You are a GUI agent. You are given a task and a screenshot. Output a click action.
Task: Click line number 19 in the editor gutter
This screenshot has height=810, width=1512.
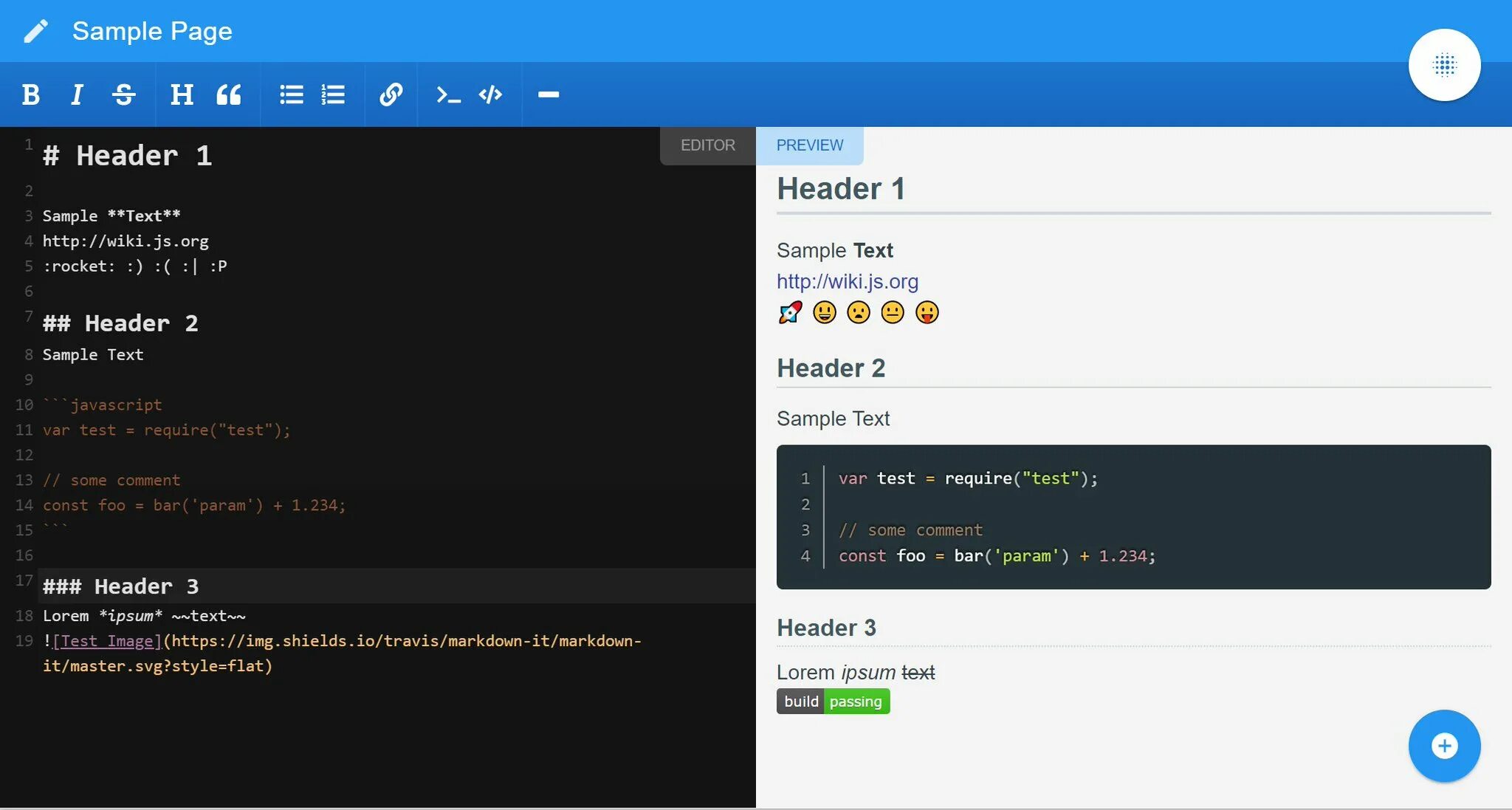[x=24, y=641]
